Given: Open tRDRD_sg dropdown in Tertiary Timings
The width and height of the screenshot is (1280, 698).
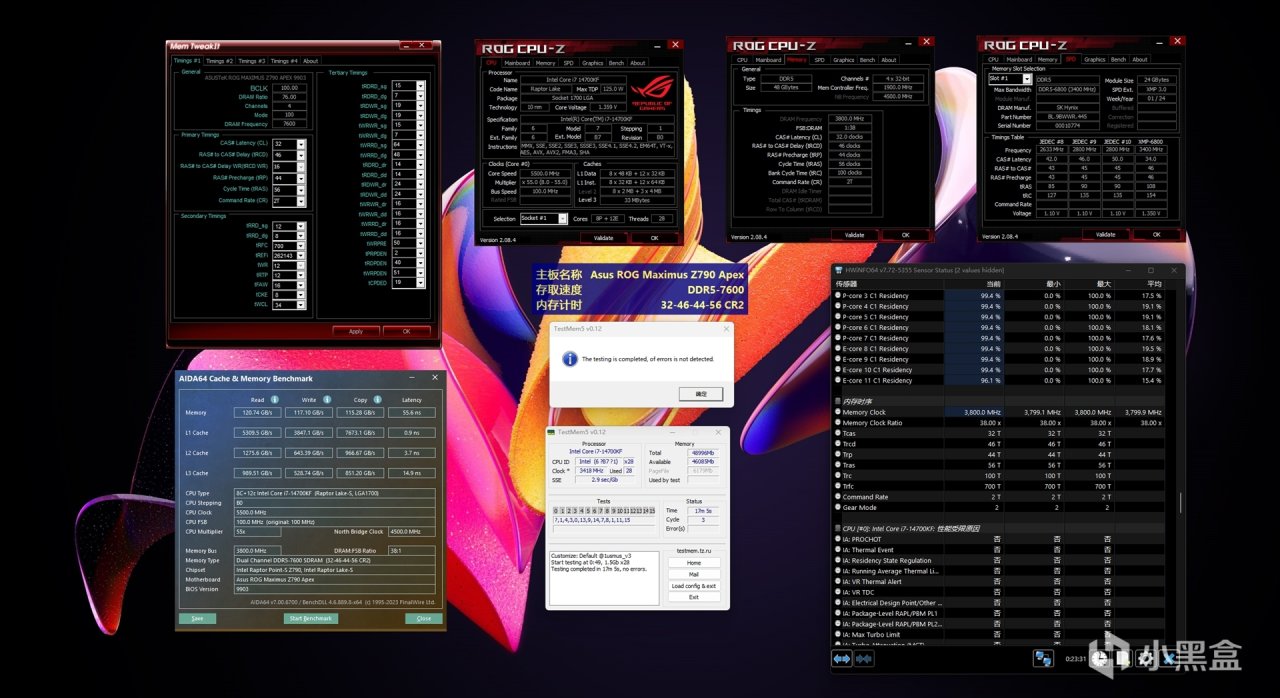Looking at the screenshot, I should pos(420,86).
